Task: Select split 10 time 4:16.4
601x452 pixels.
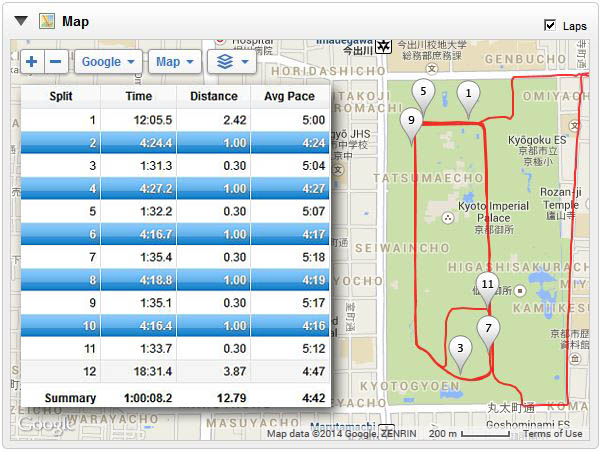Action: [156, 326]
